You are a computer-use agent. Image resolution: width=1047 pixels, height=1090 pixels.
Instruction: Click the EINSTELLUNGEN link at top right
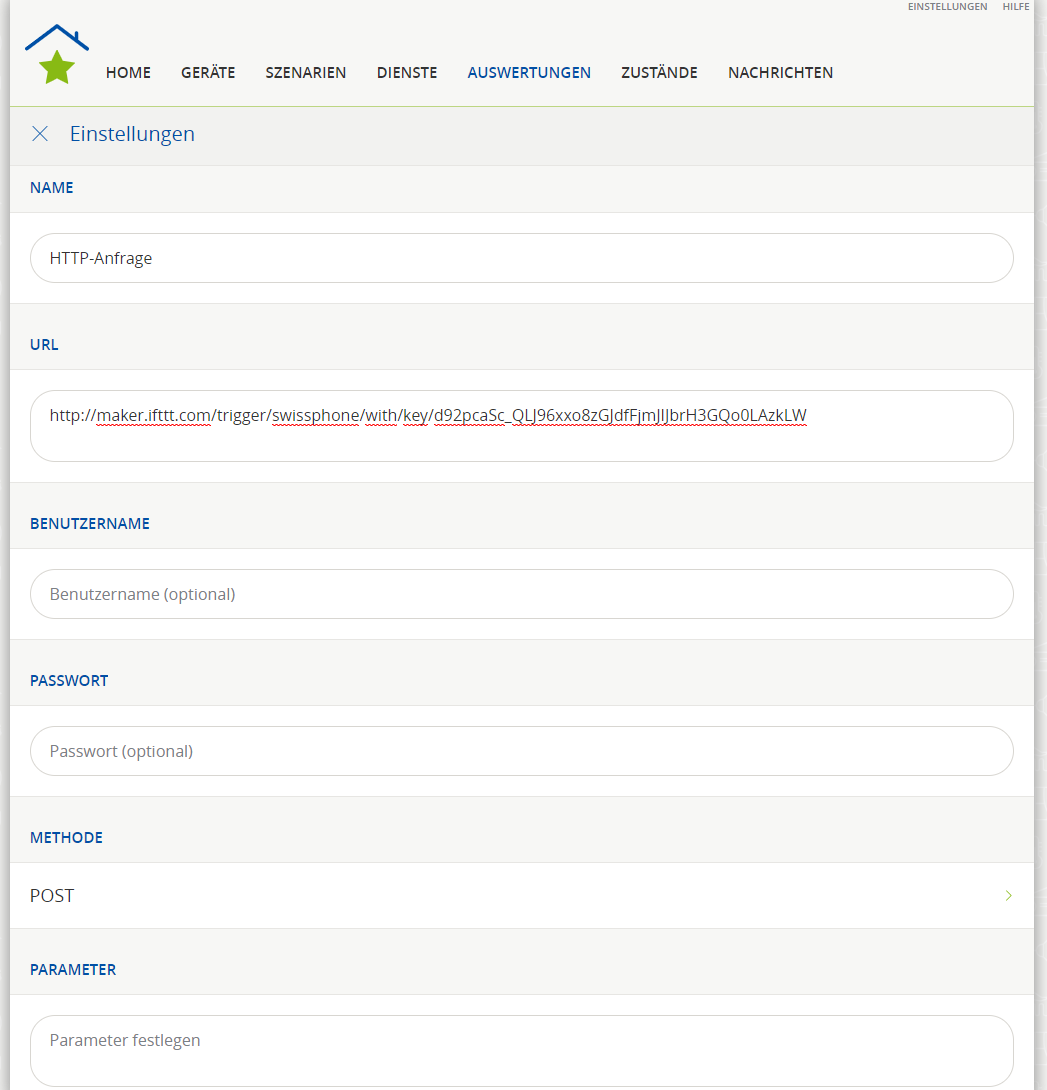[947, 7]
